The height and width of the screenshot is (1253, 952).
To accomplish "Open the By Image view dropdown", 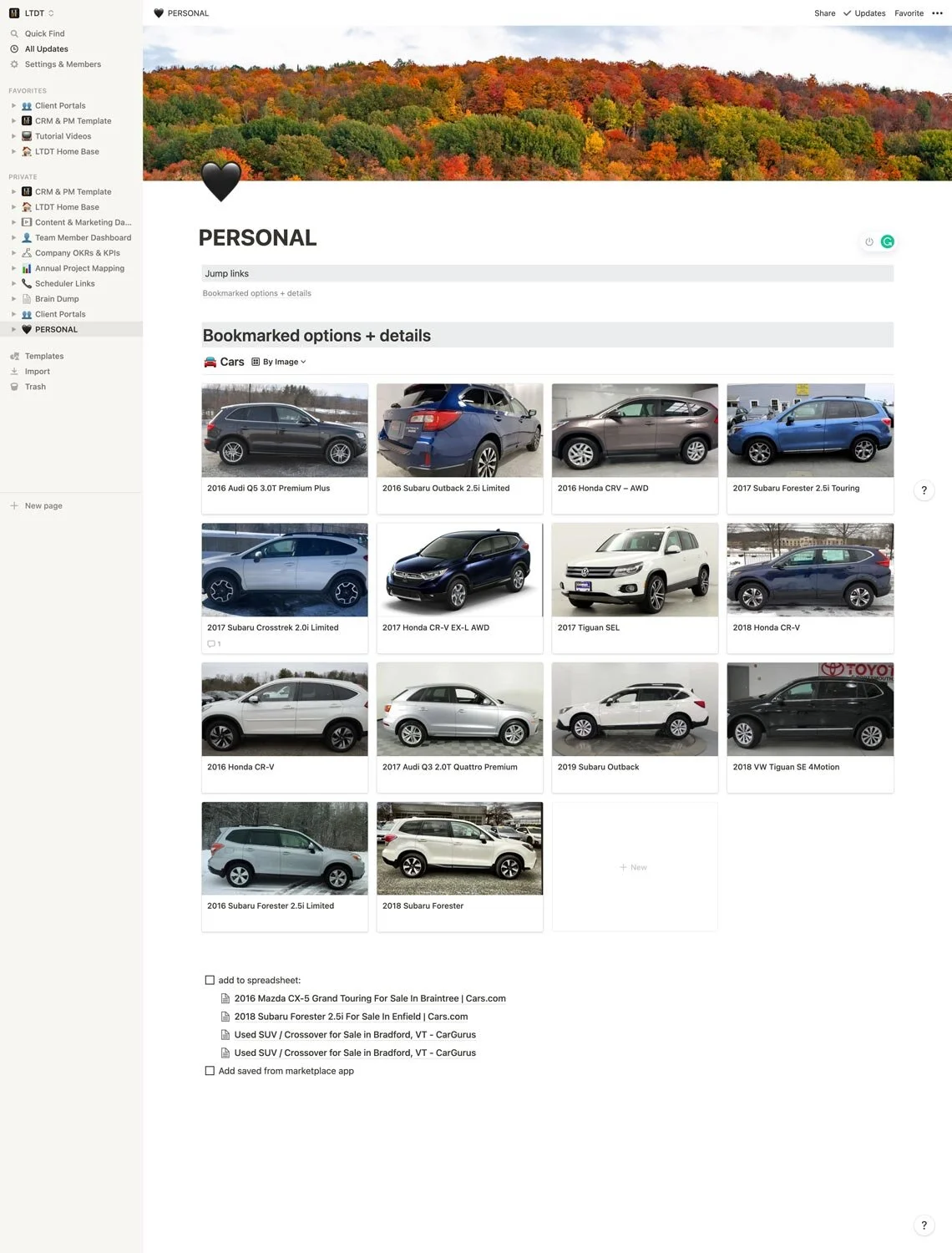I will [x=279, y=362].
